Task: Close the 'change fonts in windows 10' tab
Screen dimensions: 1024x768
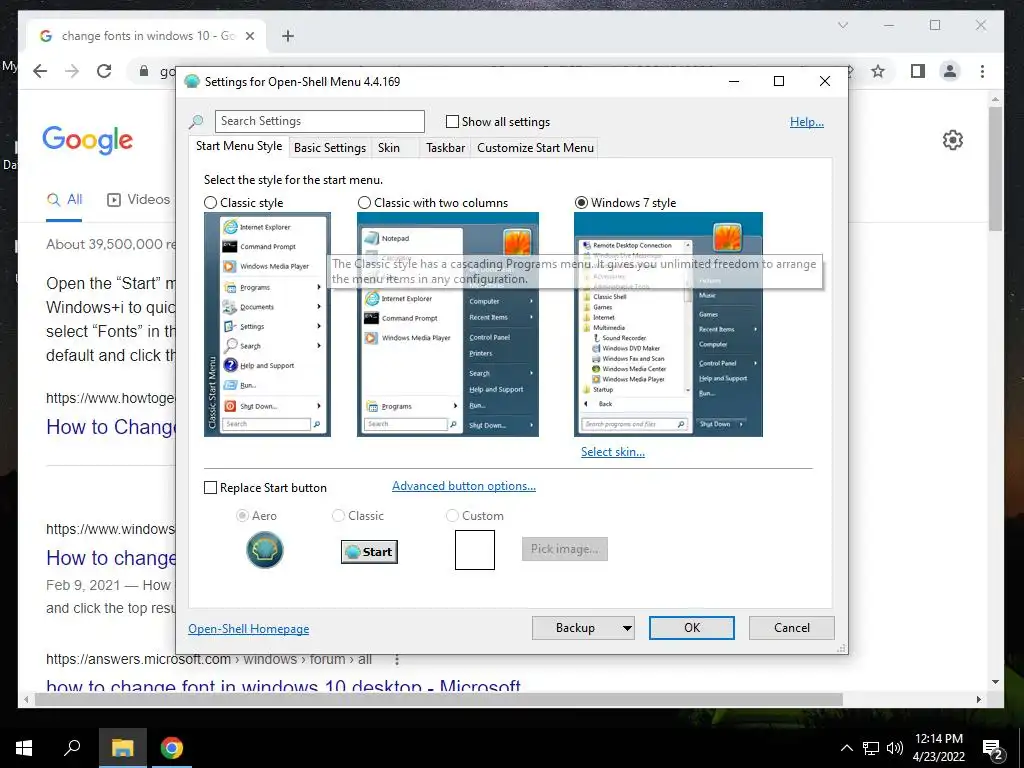Action: click(x=249, y=36)
